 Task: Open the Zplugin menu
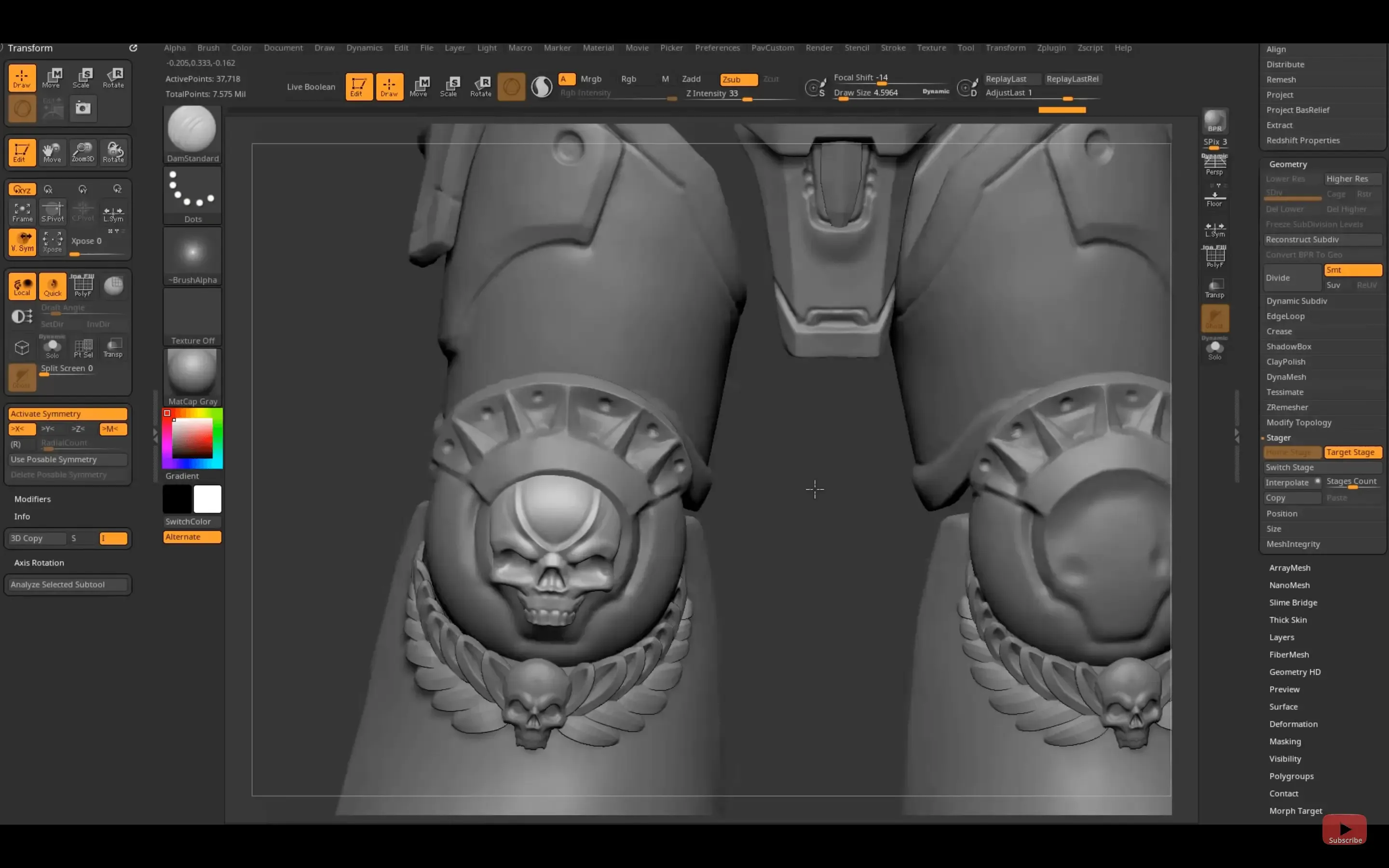click(x=1051, y=48)
